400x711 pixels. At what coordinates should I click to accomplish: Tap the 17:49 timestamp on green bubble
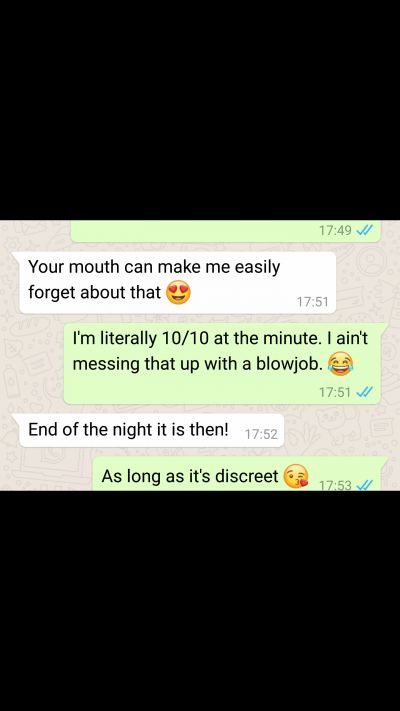(335, 230)
